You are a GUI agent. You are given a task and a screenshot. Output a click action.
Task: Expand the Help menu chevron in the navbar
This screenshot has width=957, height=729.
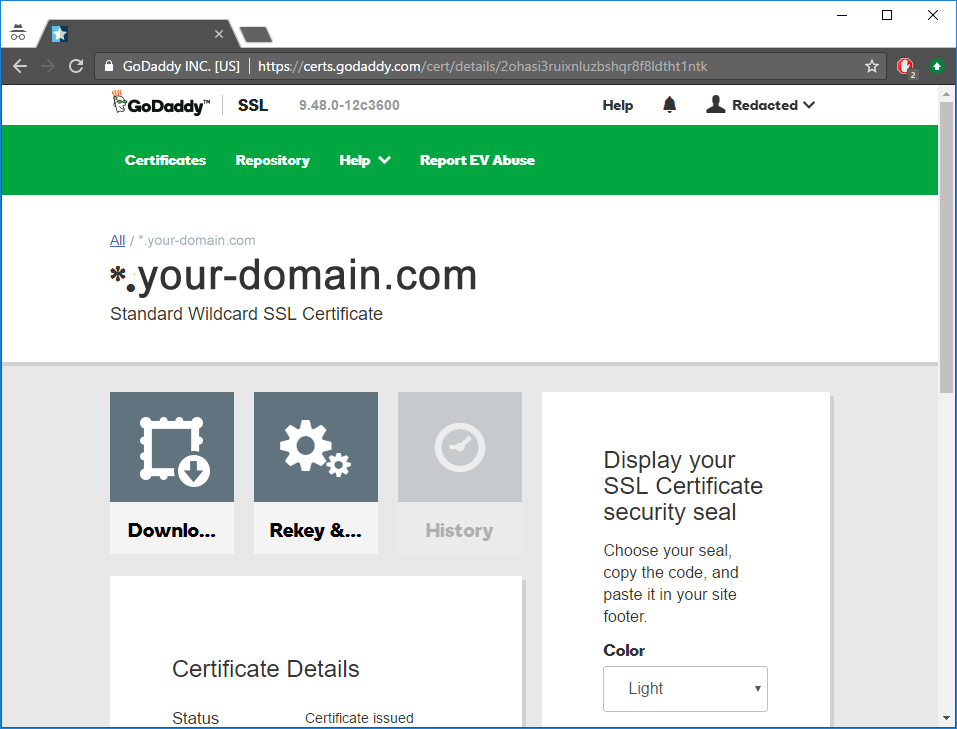(x=383, y=160)
